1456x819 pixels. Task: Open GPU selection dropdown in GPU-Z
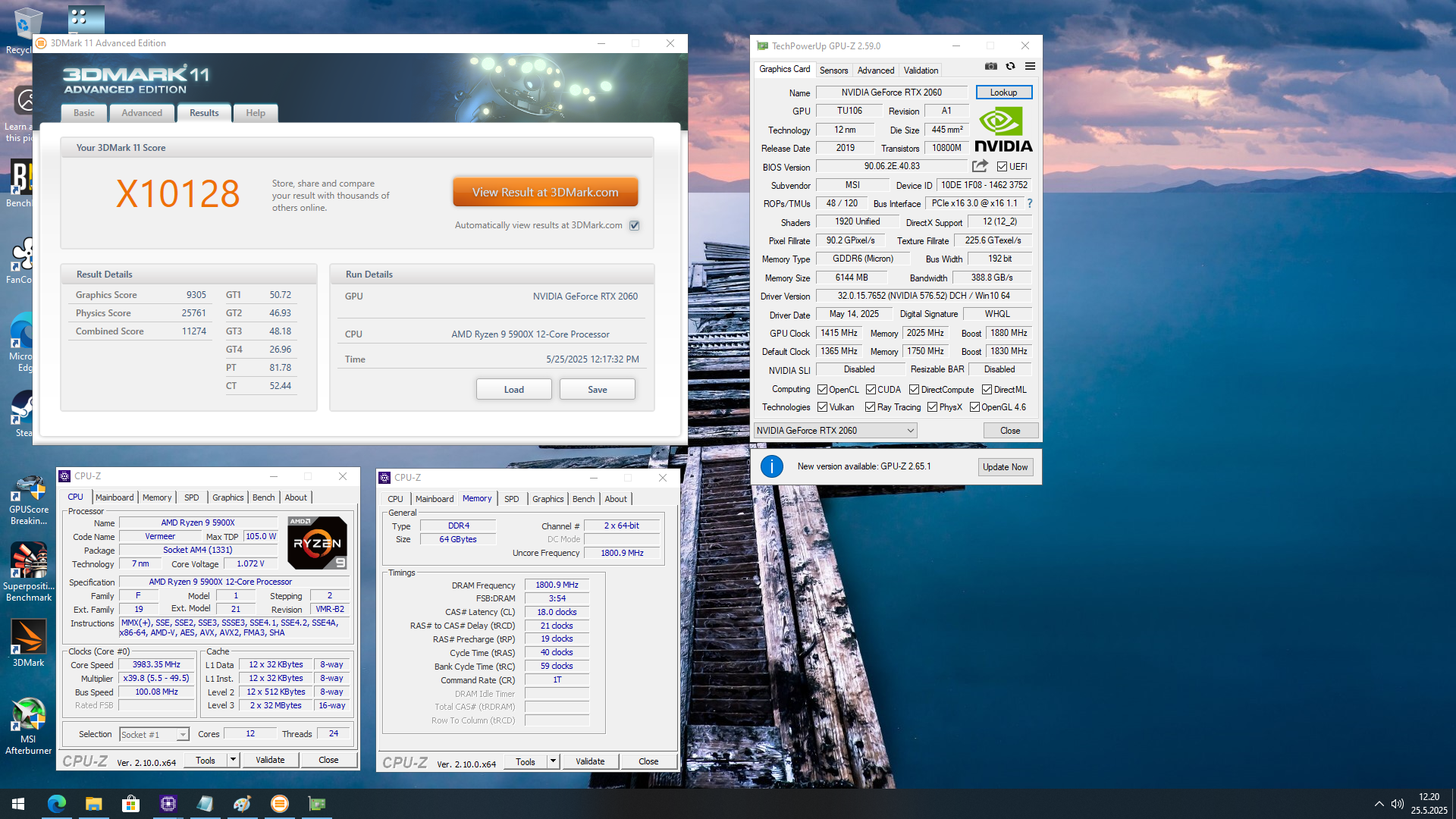coord(835,431)
